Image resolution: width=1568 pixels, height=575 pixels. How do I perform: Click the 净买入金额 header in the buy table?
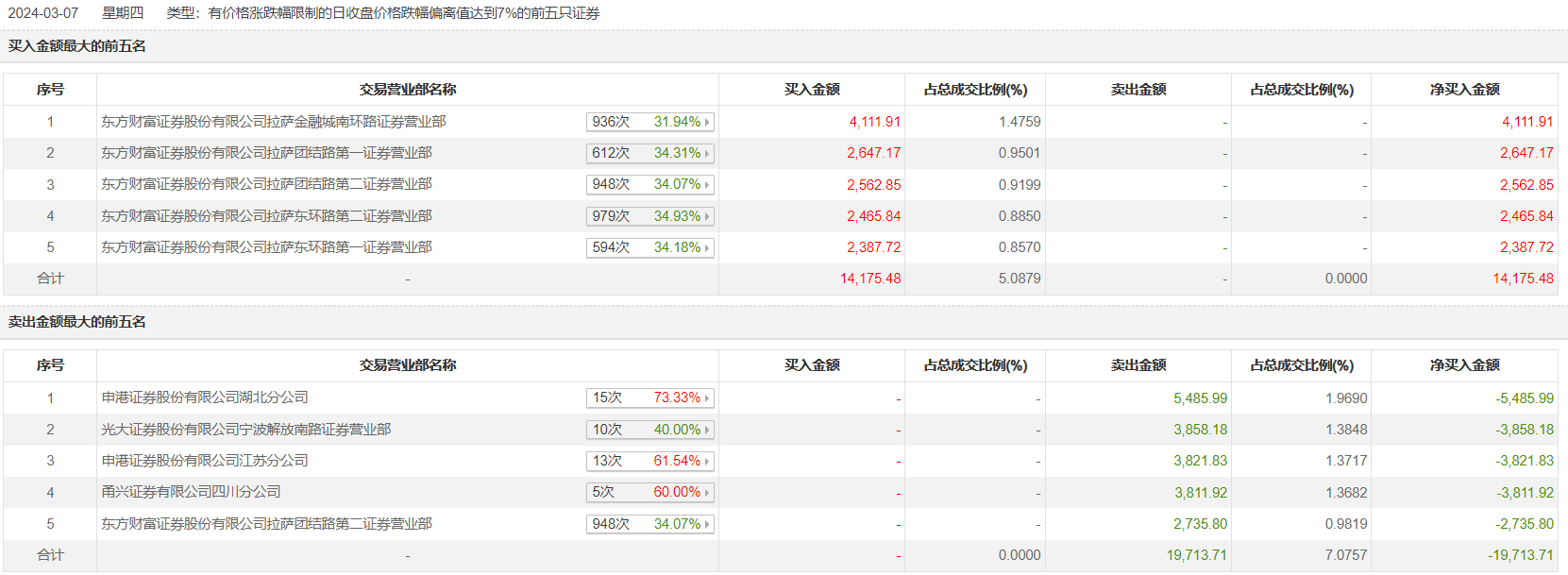1464,90
